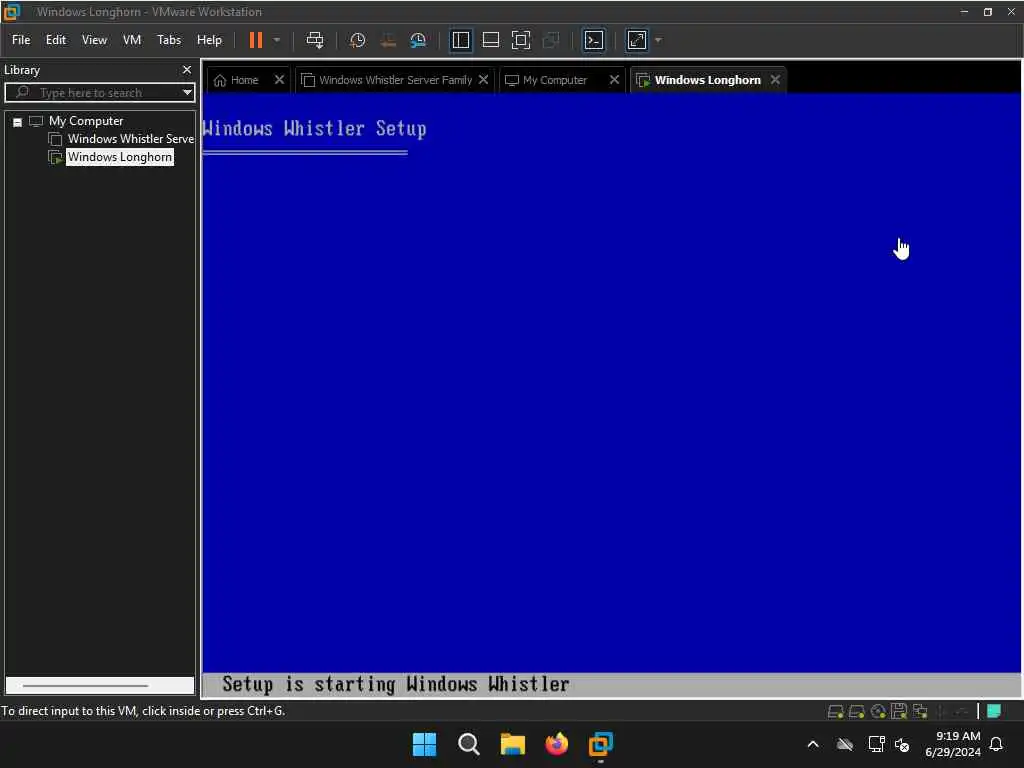Screen dimensions: 1024x768
Task: Close the Windows Whistler Server Family tab
Action: tap(483, 80)
